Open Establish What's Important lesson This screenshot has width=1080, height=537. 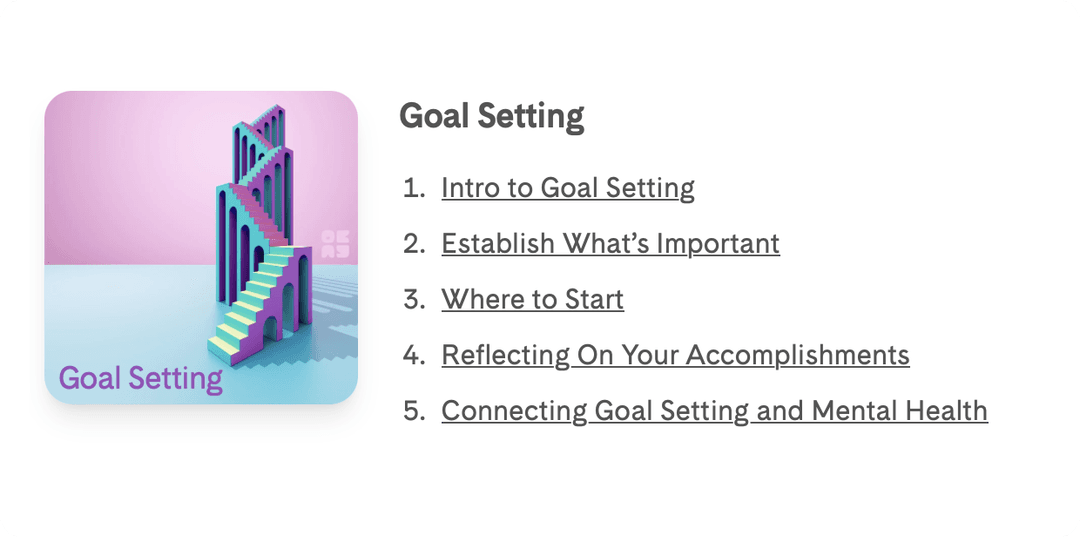coord(610,243)
